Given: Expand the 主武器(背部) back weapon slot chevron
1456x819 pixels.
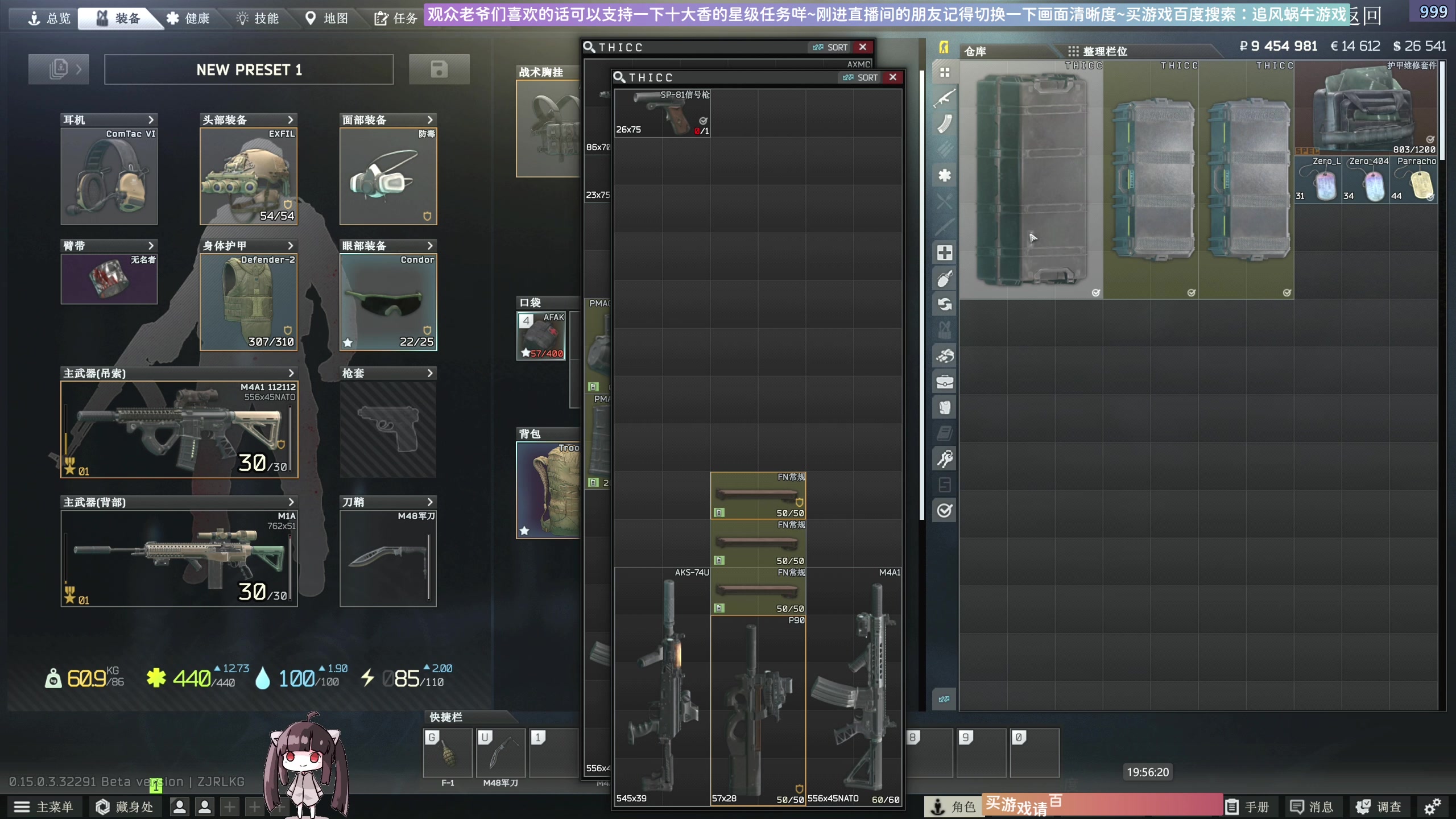Looking at the screenshot, I should [x=291, y=502].
